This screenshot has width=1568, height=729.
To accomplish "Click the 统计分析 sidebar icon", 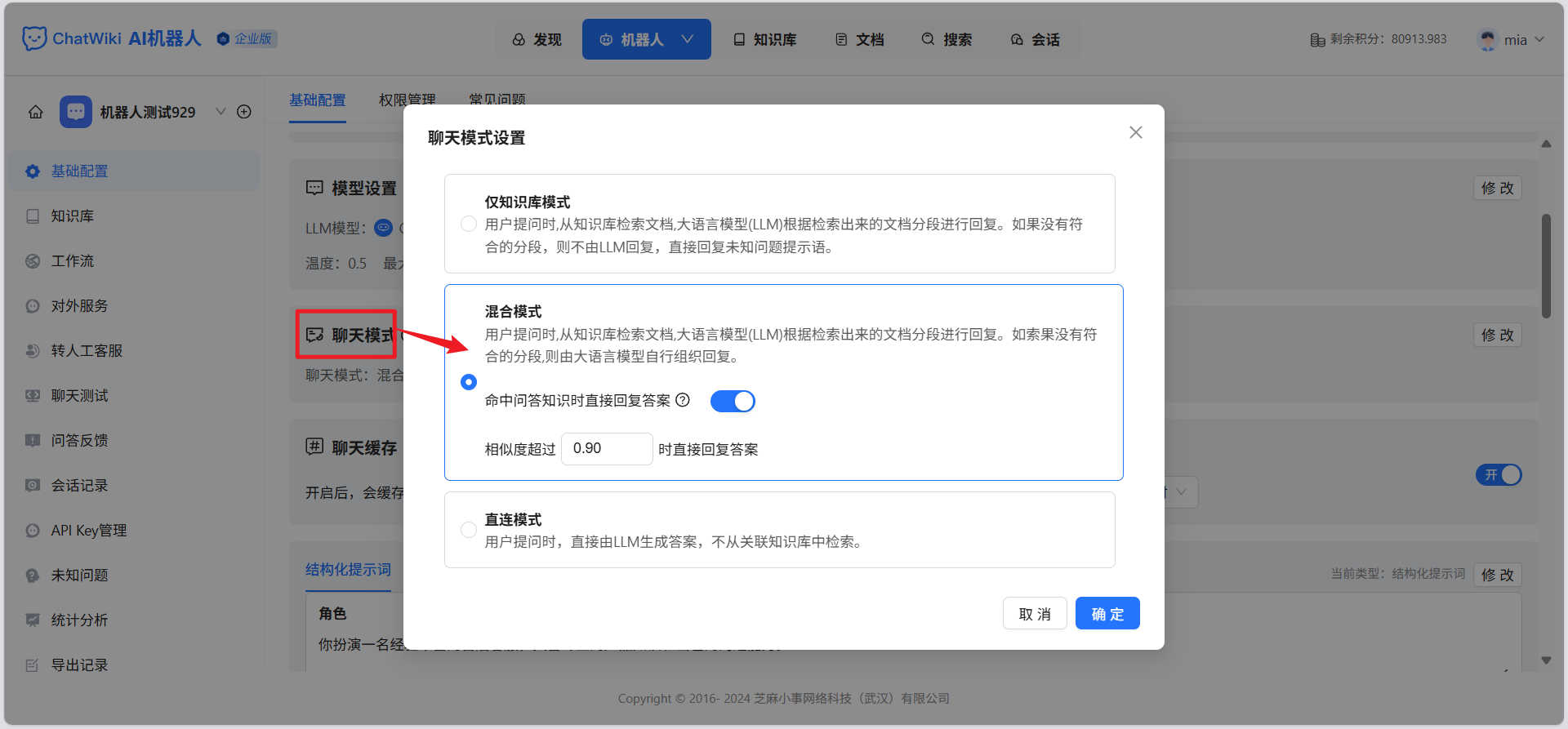I will pyautogui.click(x=33, y=620).
